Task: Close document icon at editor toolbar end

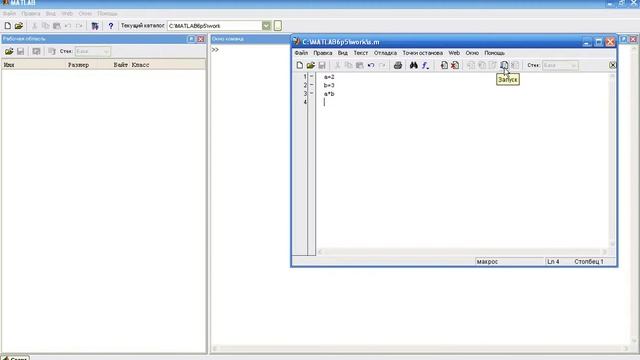Action: point(612,65)
